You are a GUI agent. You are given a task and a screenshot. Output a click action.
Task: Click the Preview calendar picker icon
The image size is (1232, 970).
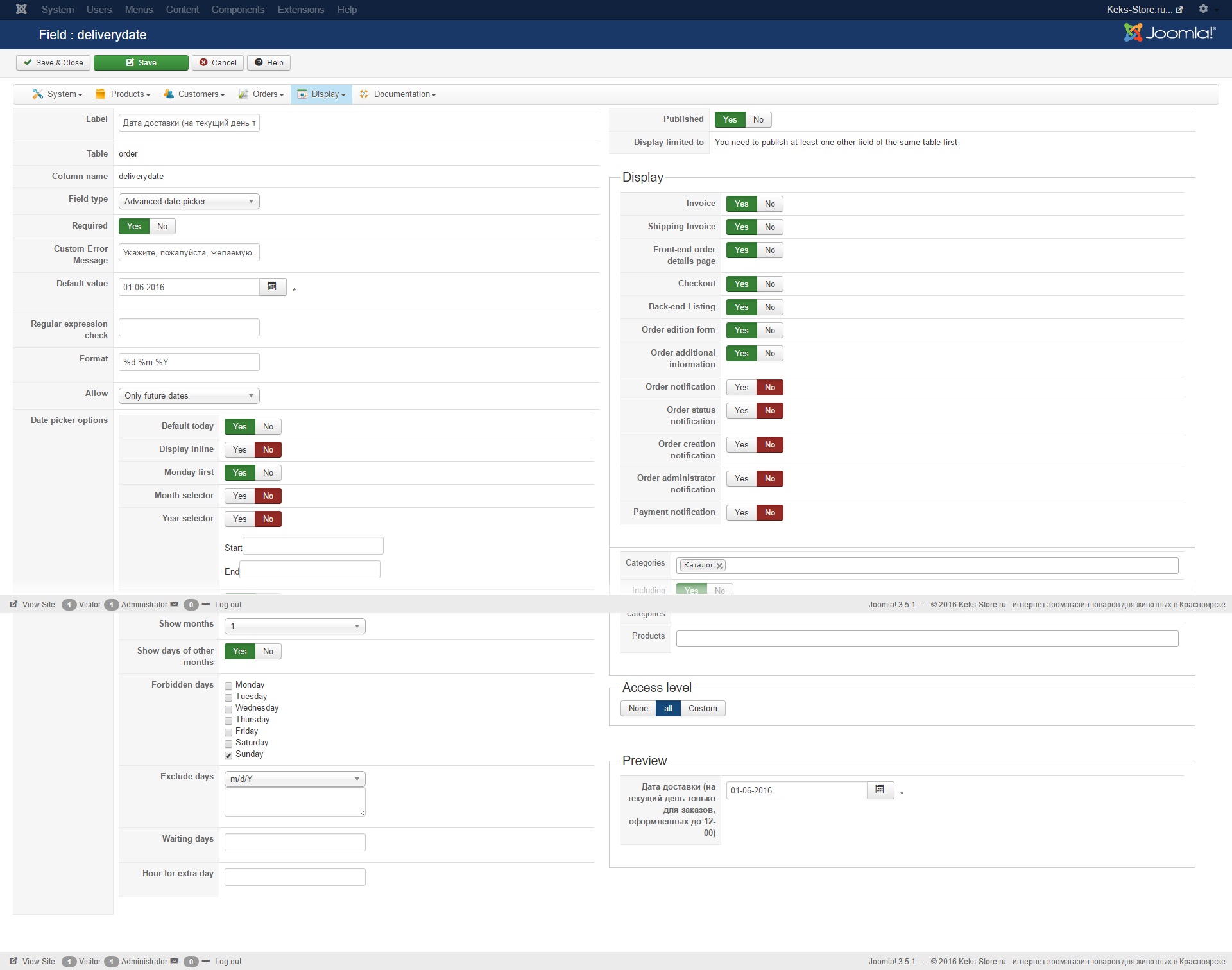pyautogui.click(x=880, y=790)
